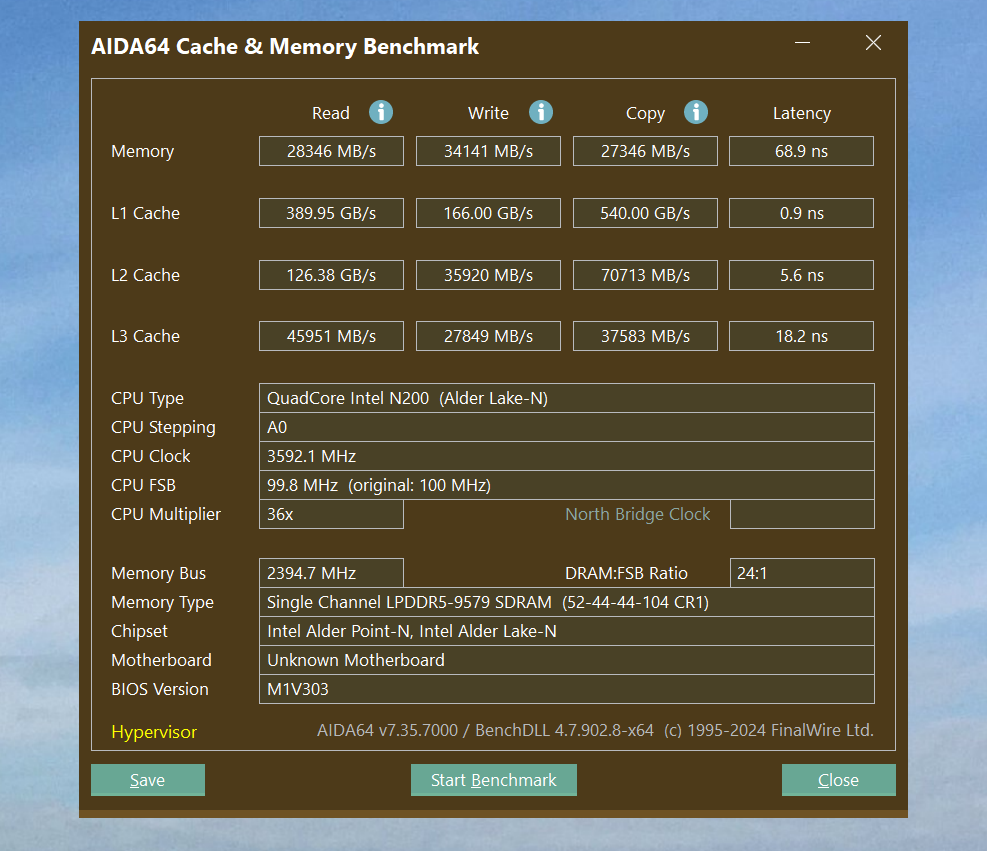Select L1 Cache write 166.00 GB/s
This screenshot has height=851, width=987.
point(488,213)
